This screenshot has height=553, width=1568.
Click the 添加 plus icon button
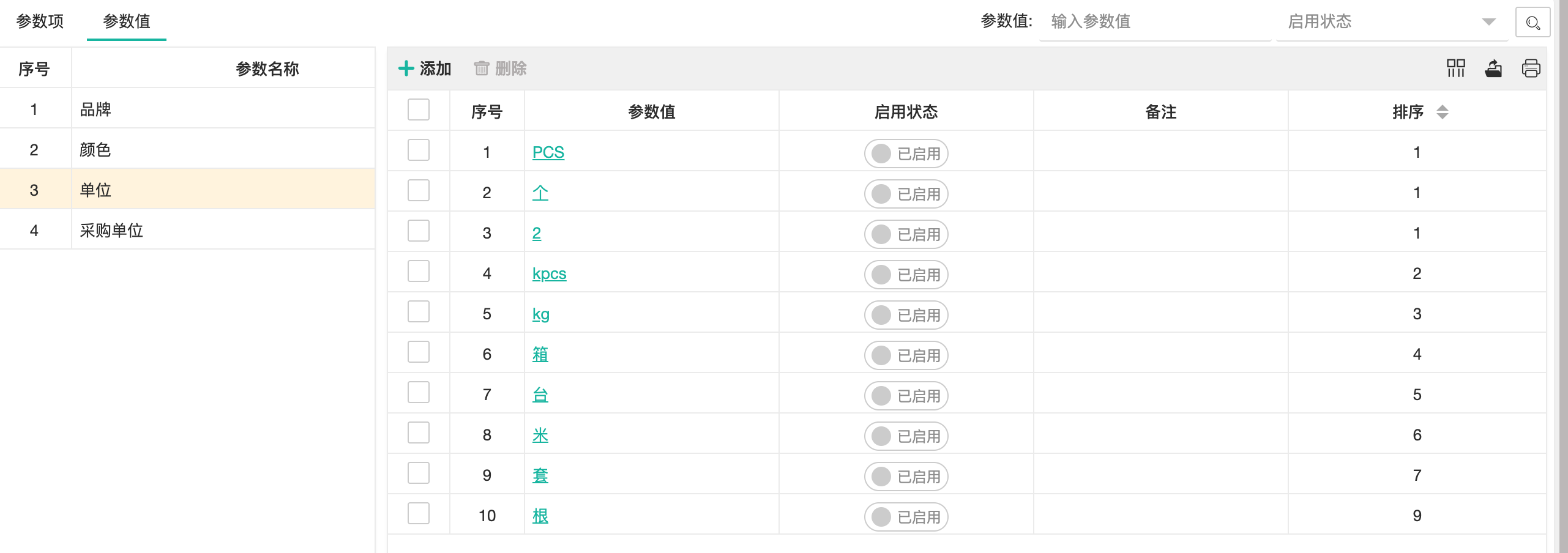425,69
